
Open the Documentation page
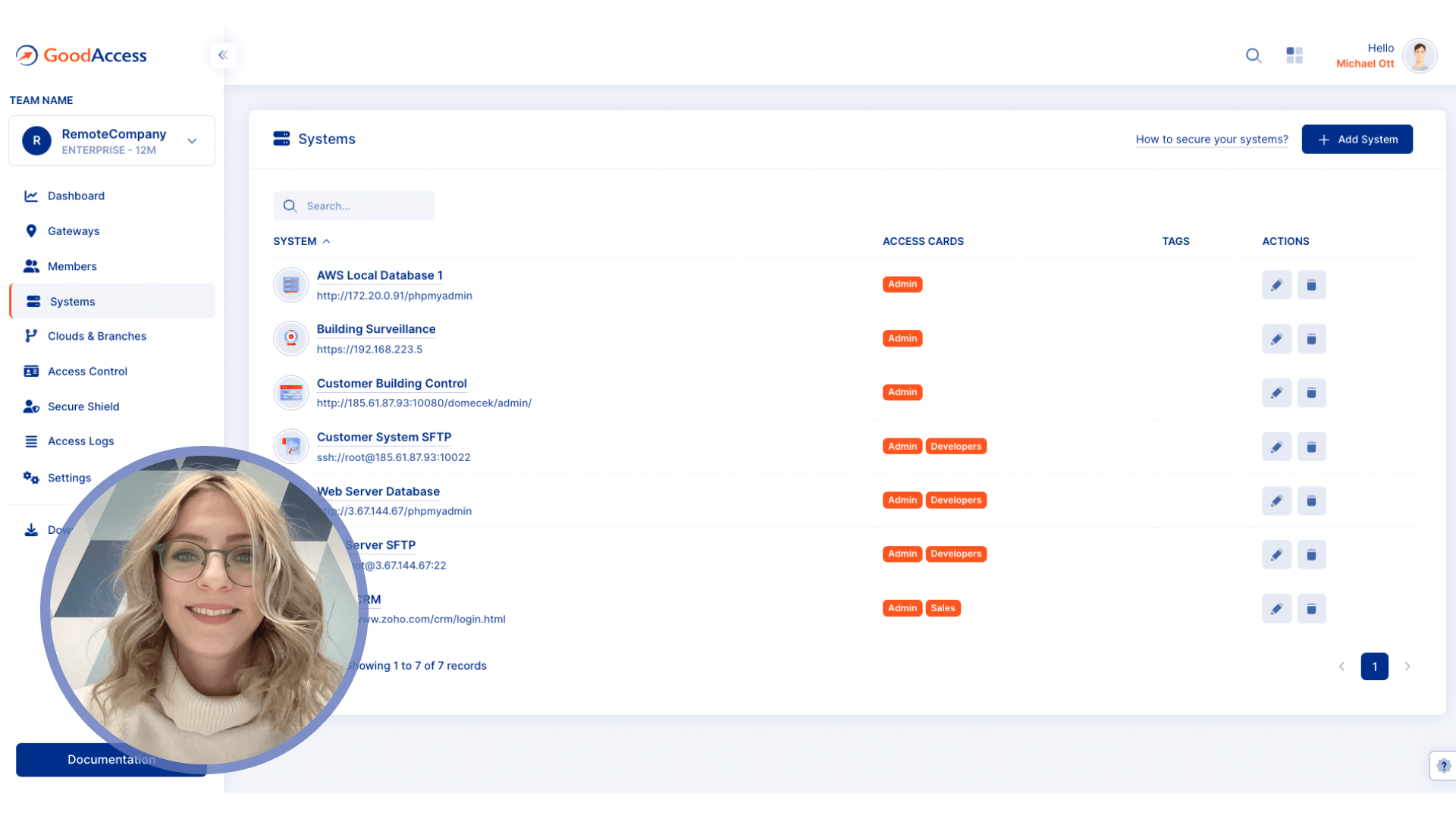(111, 759)
